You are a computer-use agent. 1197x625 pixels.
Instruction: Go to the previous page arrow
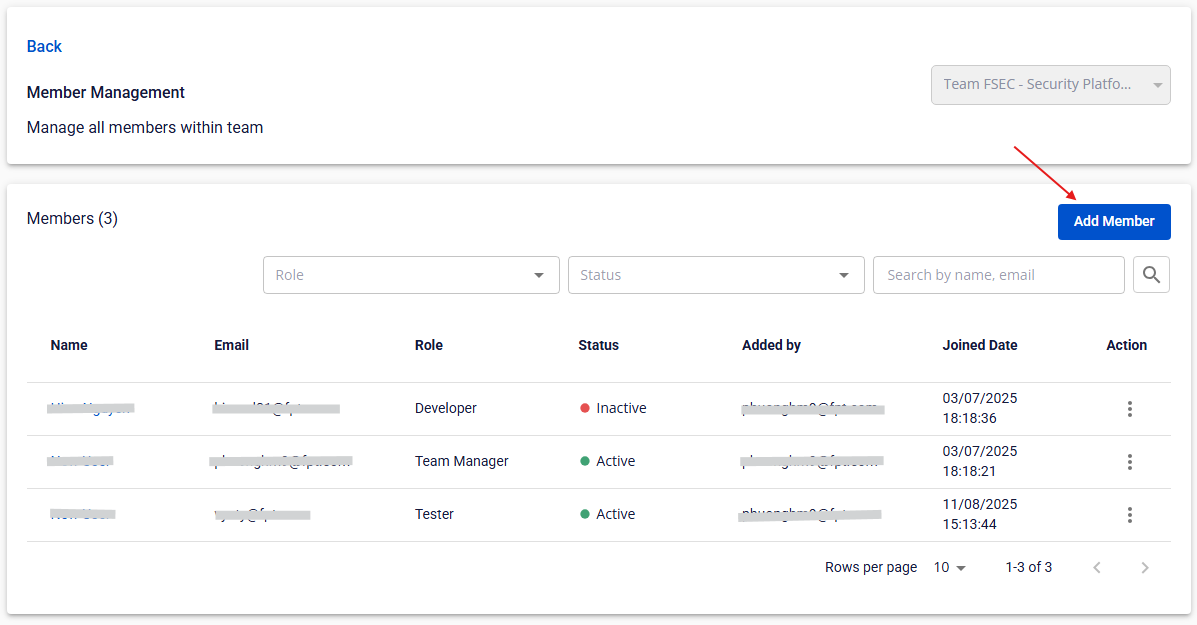(1097, 568)
